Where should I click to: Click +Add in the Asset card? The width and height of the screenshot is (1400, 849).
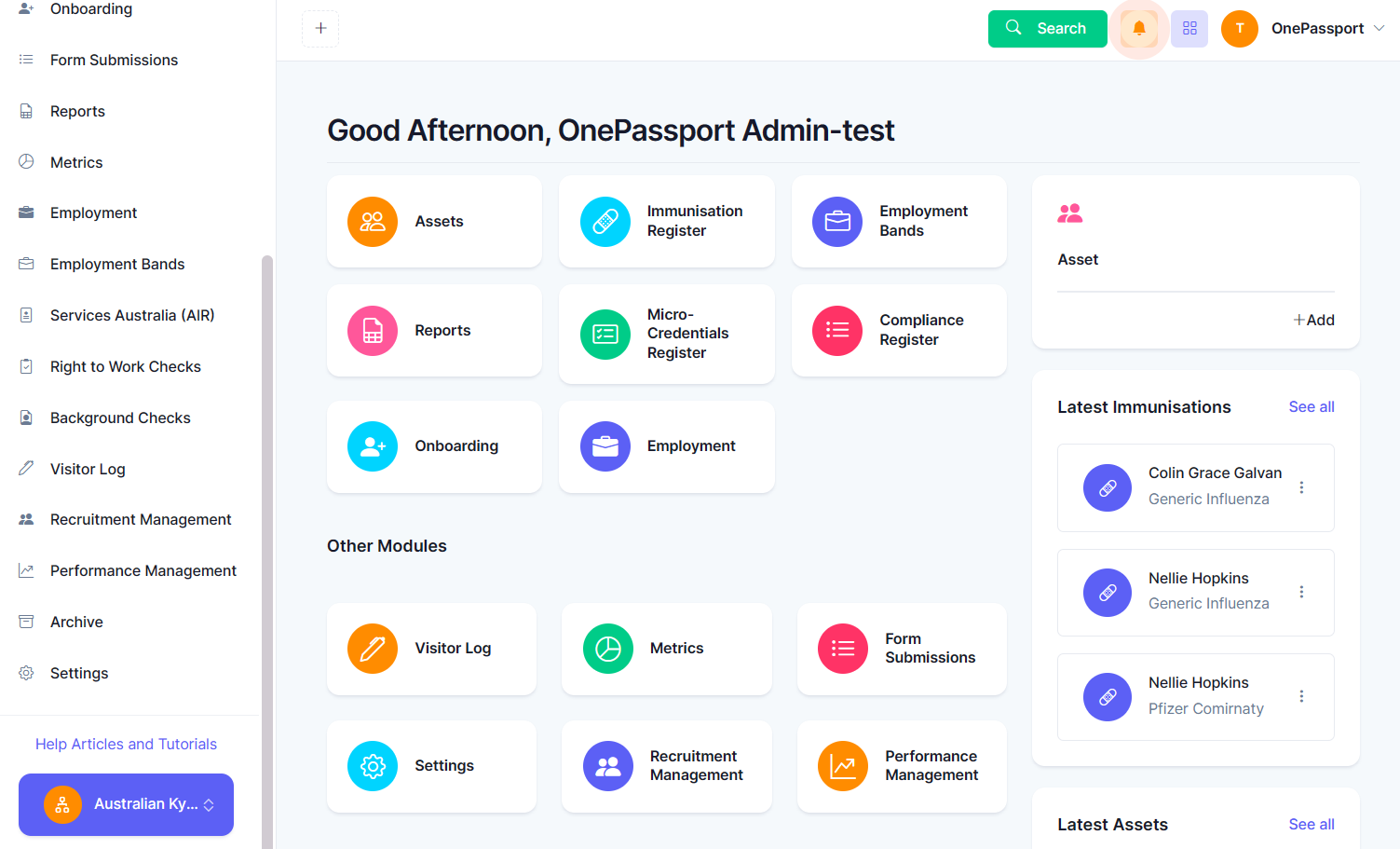(1313, 320)
